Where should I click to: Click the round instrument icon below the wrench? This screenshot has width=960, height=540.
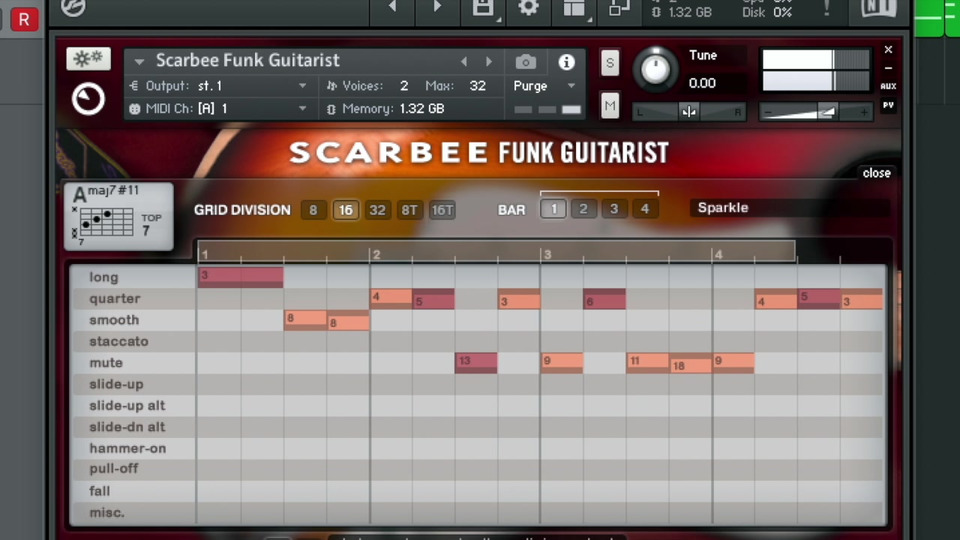(88, 99)
